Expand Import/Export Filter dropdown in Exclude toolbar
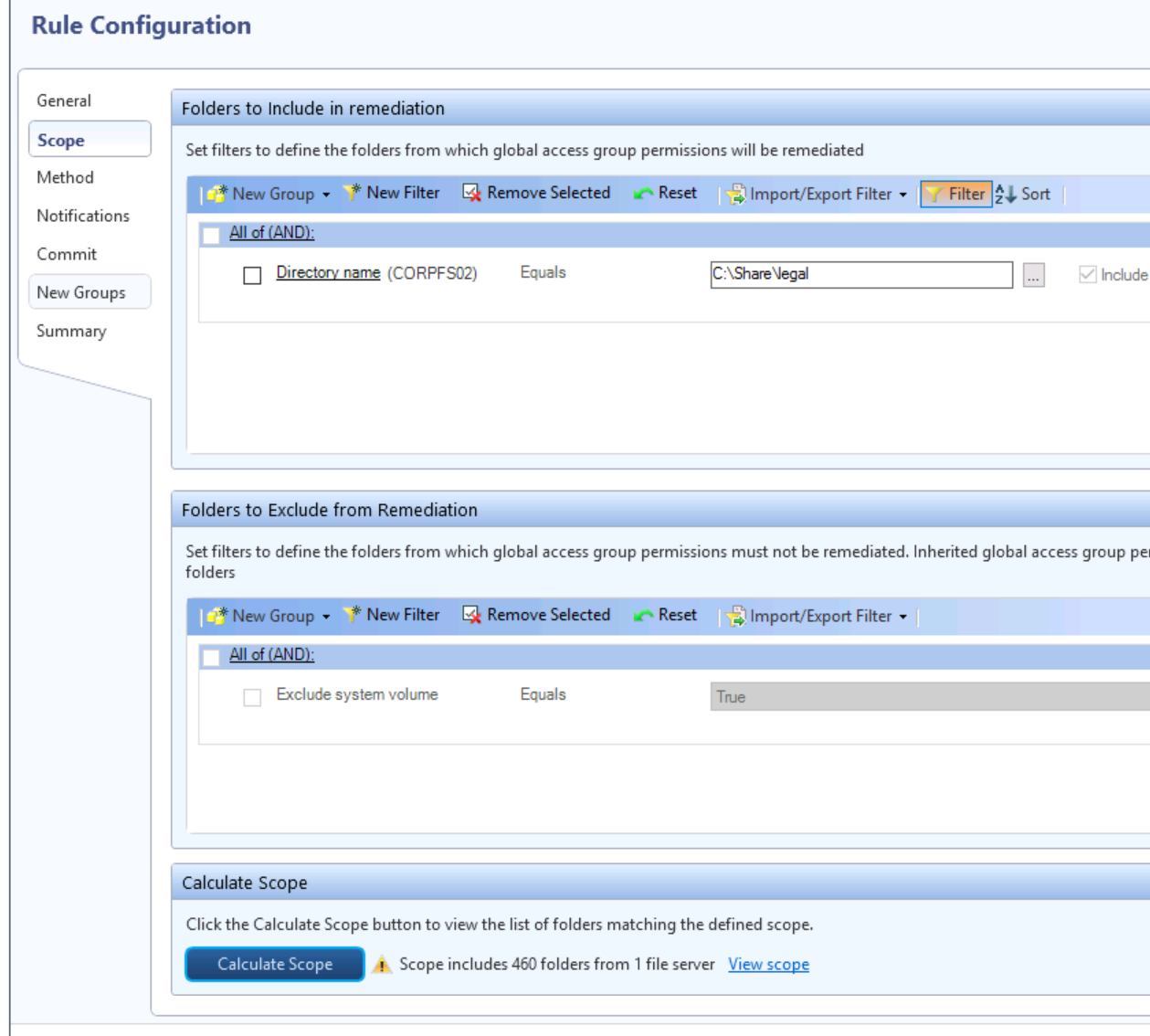The image size is (1150, 1036). 902,617
